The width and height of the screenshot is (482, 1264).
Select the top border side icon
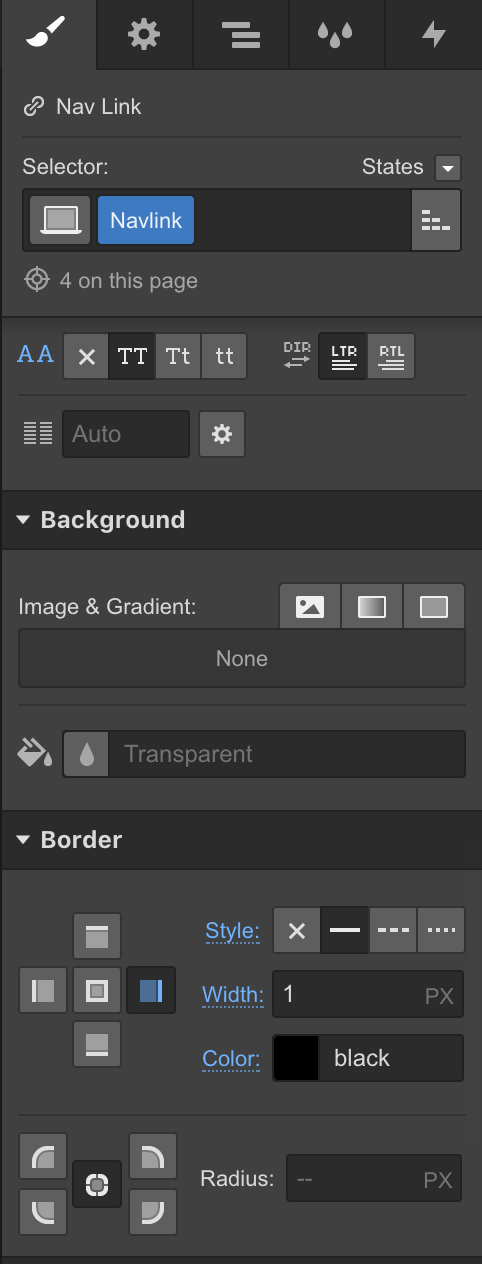97,936
